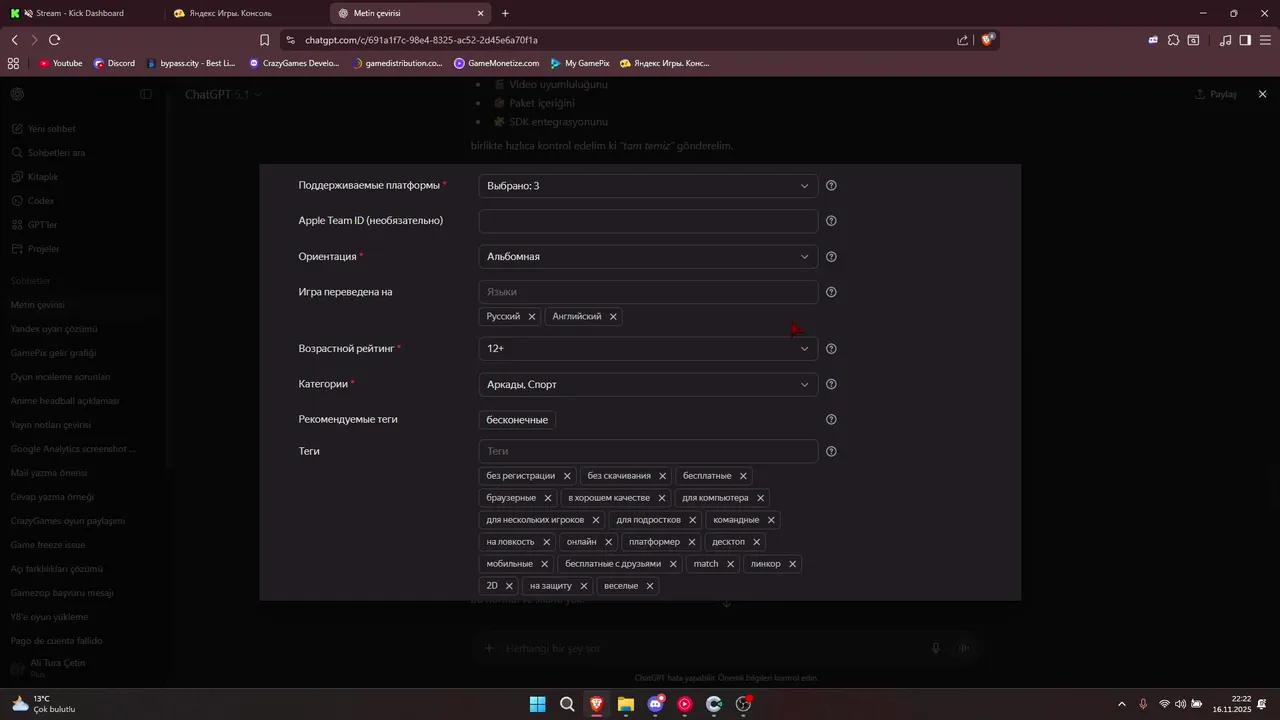Remove the match tag
The width and height of the screenshot is (1280, 720).
click(x=730, y=564)
